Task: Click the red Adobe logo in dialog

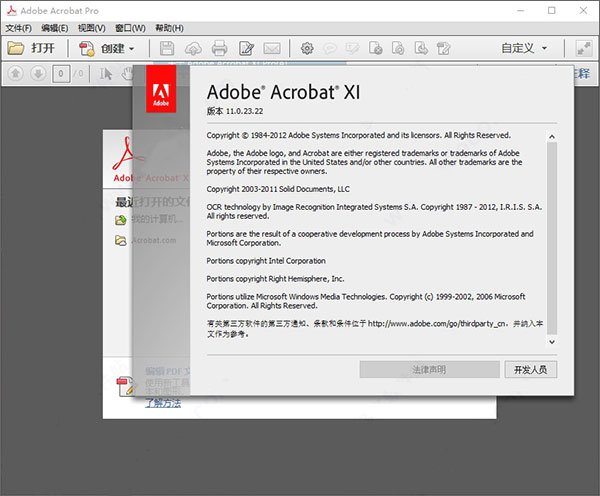Action: (161, 88)
